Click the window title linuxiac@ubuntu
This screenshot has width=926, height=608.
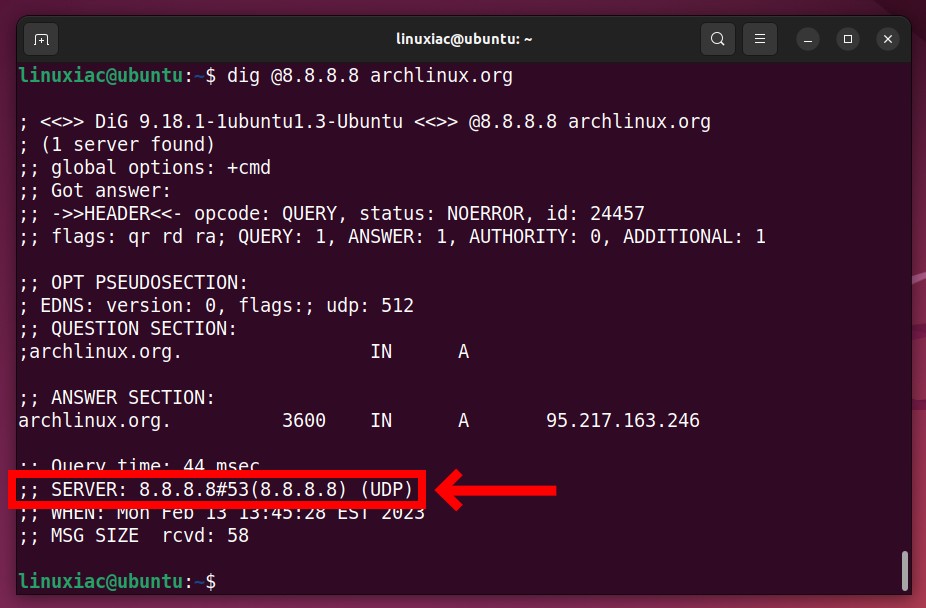464,40
